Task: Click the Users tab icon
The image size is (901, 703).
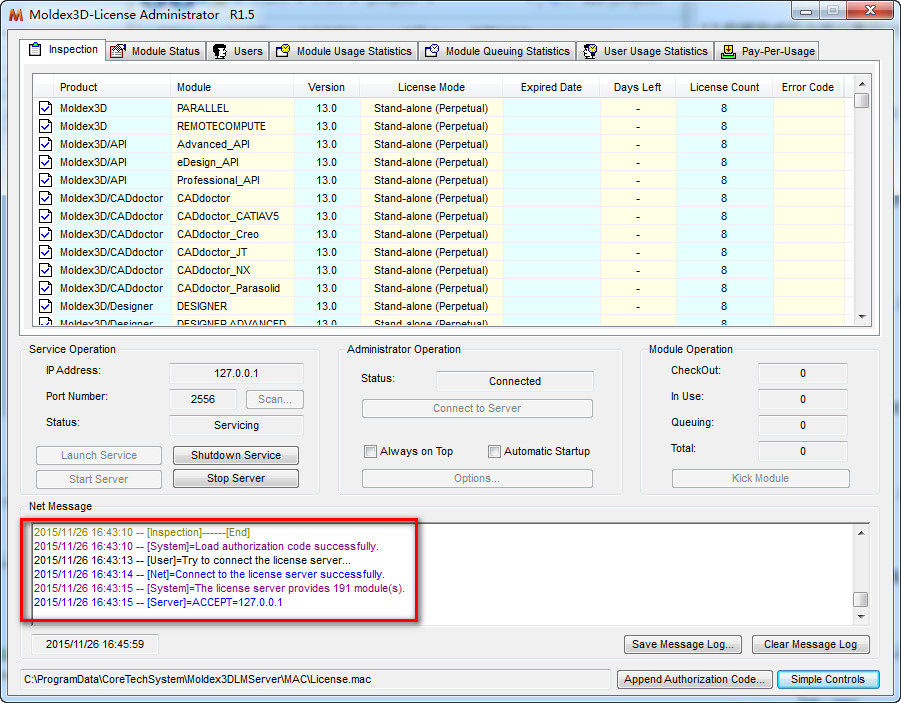Action: 220,51
